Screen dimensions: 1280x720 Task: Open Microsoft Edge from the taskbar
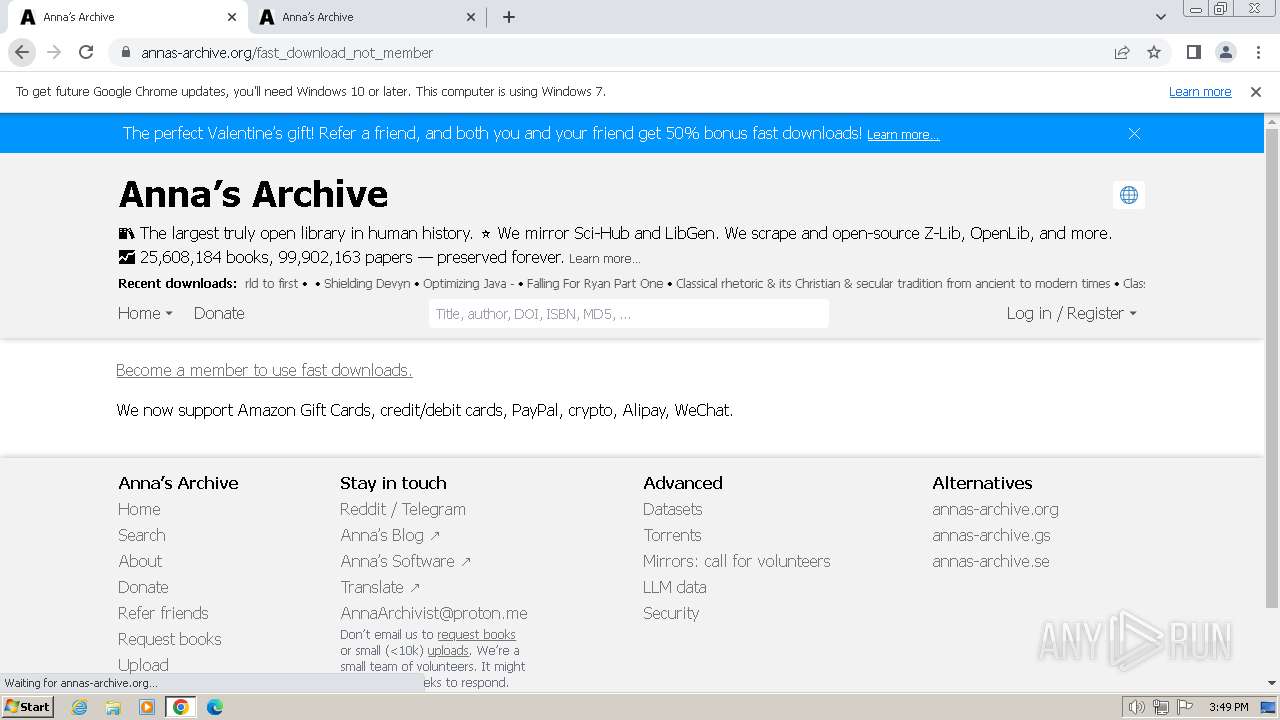coord(215,707)
